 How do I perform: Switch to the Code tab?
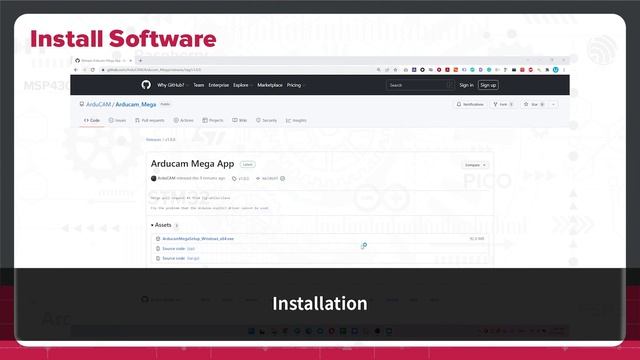click(92, 120)
